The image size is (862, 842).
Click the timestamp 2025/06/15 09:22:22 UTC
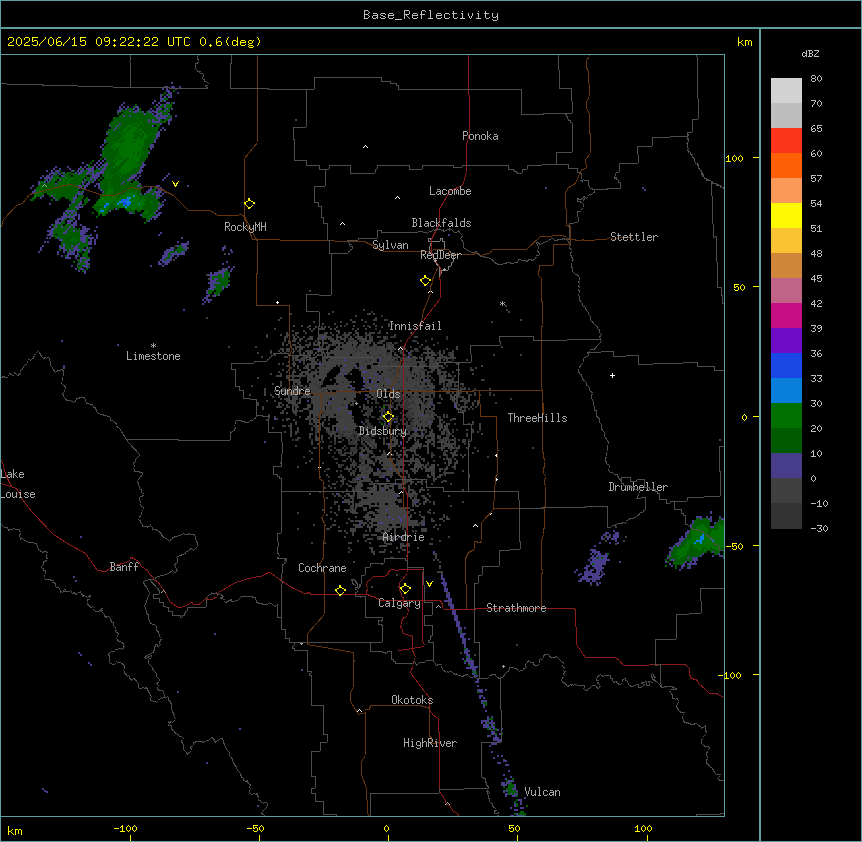coord(99,42)
